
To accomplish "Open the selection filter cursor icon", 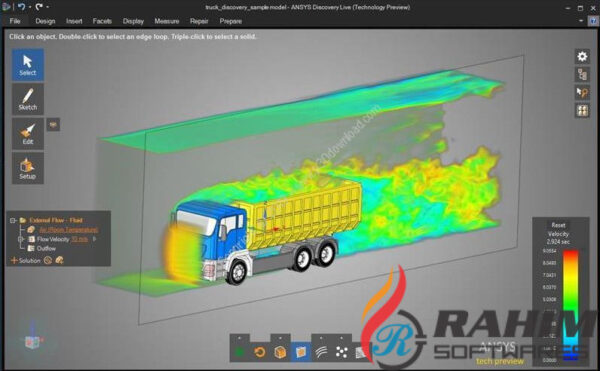I will tap(582, 93).
